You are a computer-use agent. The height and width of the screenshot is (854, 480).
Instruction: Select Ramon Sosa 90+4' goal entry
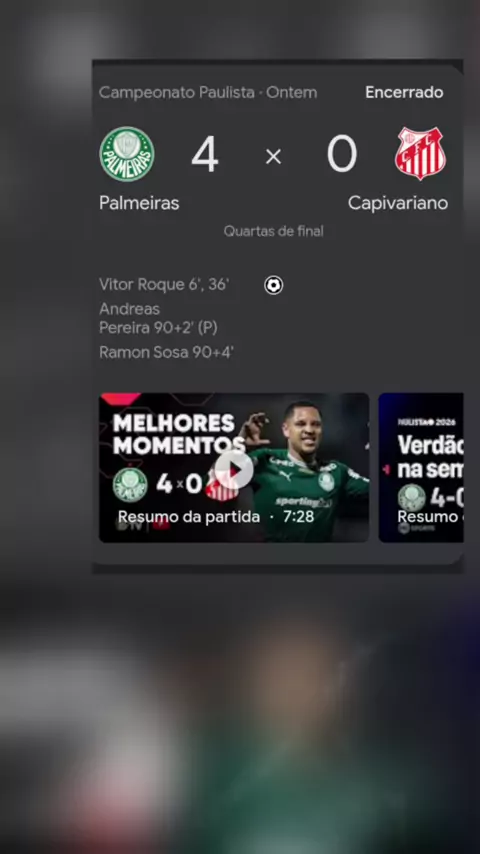[166, 352]
